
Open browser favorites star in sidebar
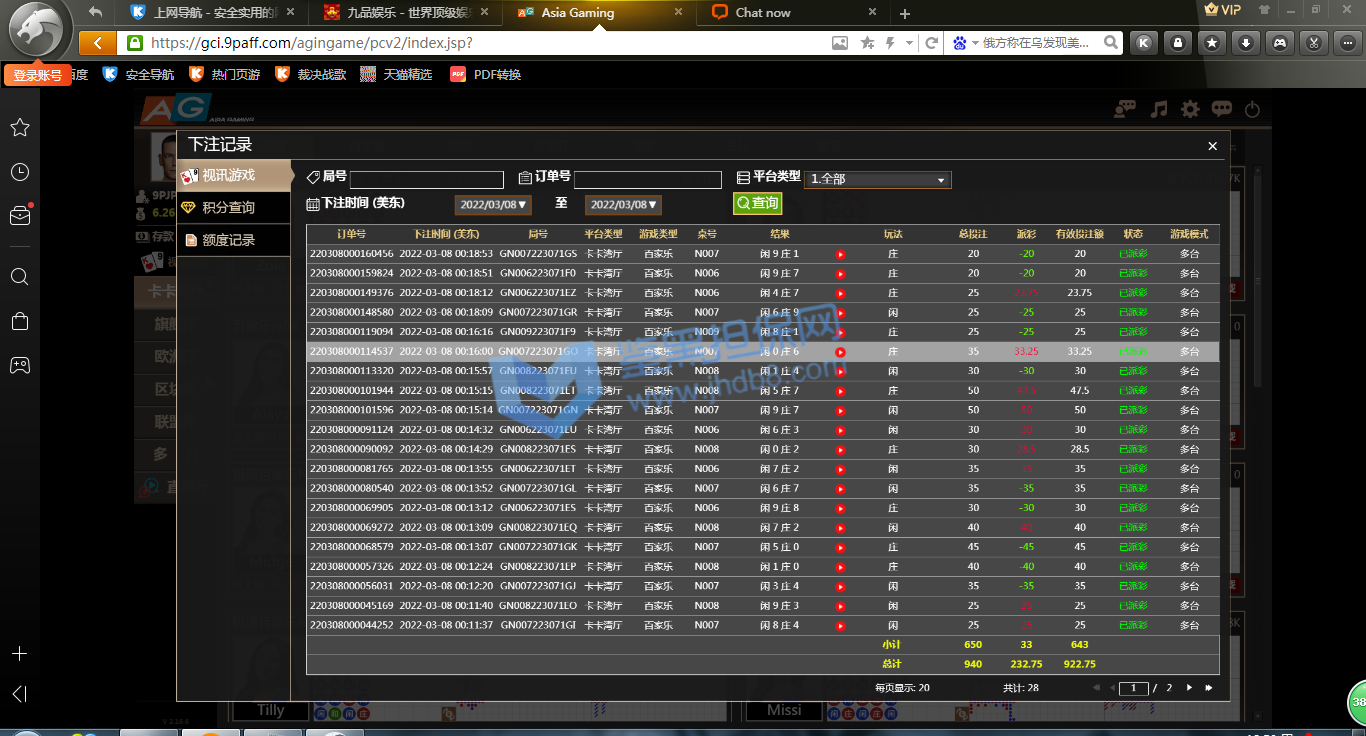[x=19, y=128]
